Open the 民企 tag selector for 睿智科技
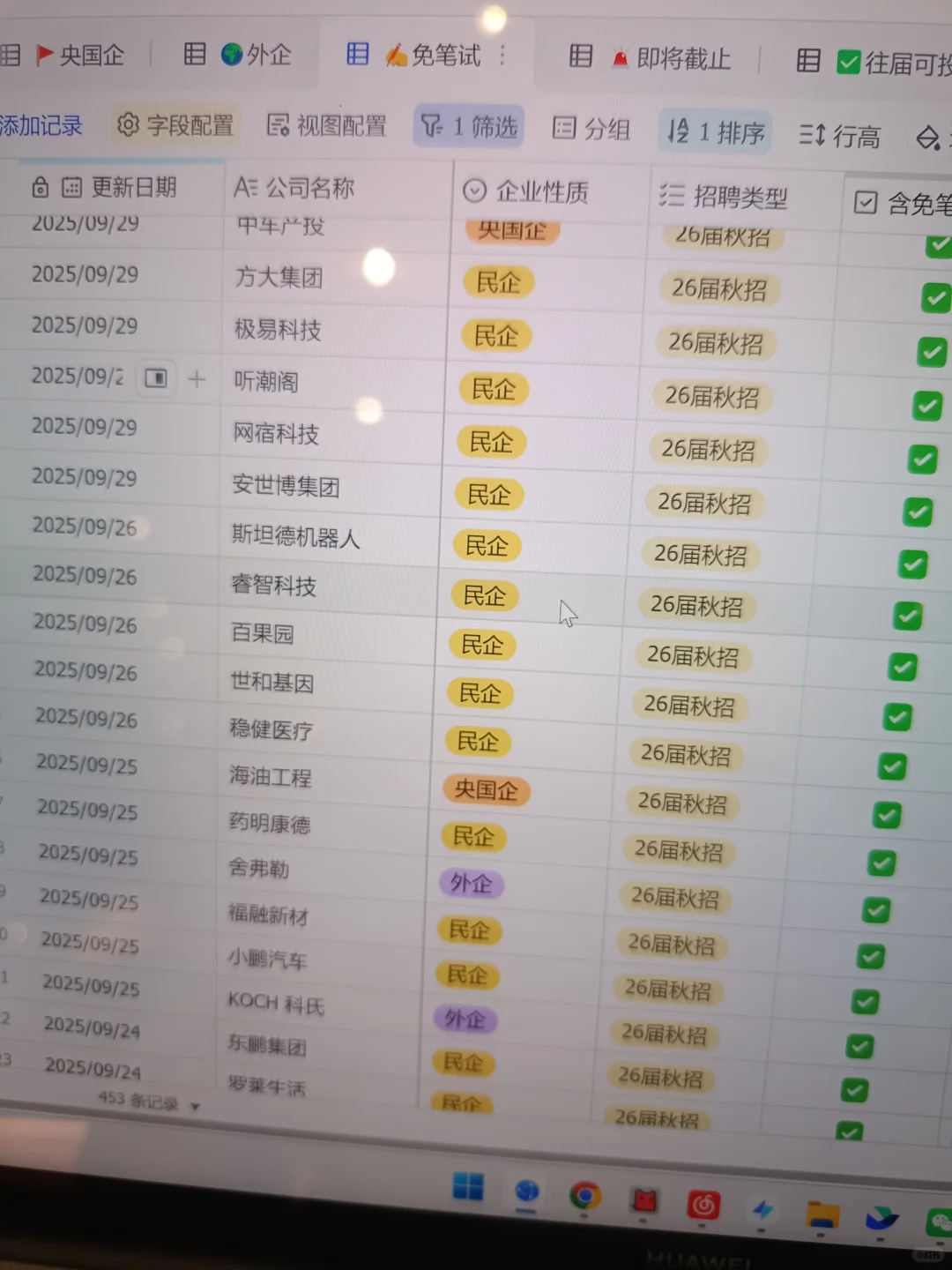This screenshot has width=952, height=1270. [x=484, y=596]
